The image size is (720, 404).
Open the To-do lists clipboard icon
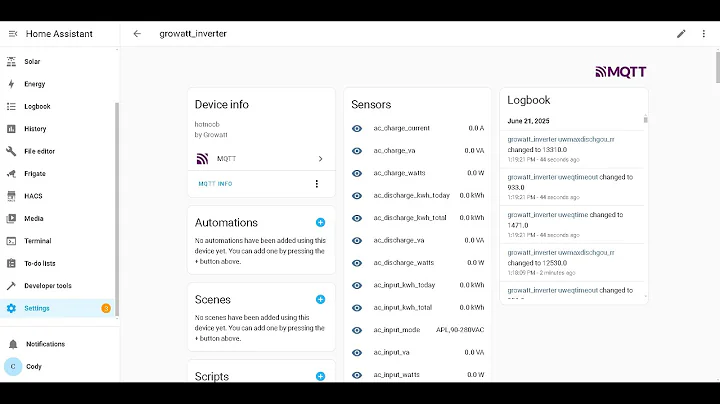click(11, 264)
